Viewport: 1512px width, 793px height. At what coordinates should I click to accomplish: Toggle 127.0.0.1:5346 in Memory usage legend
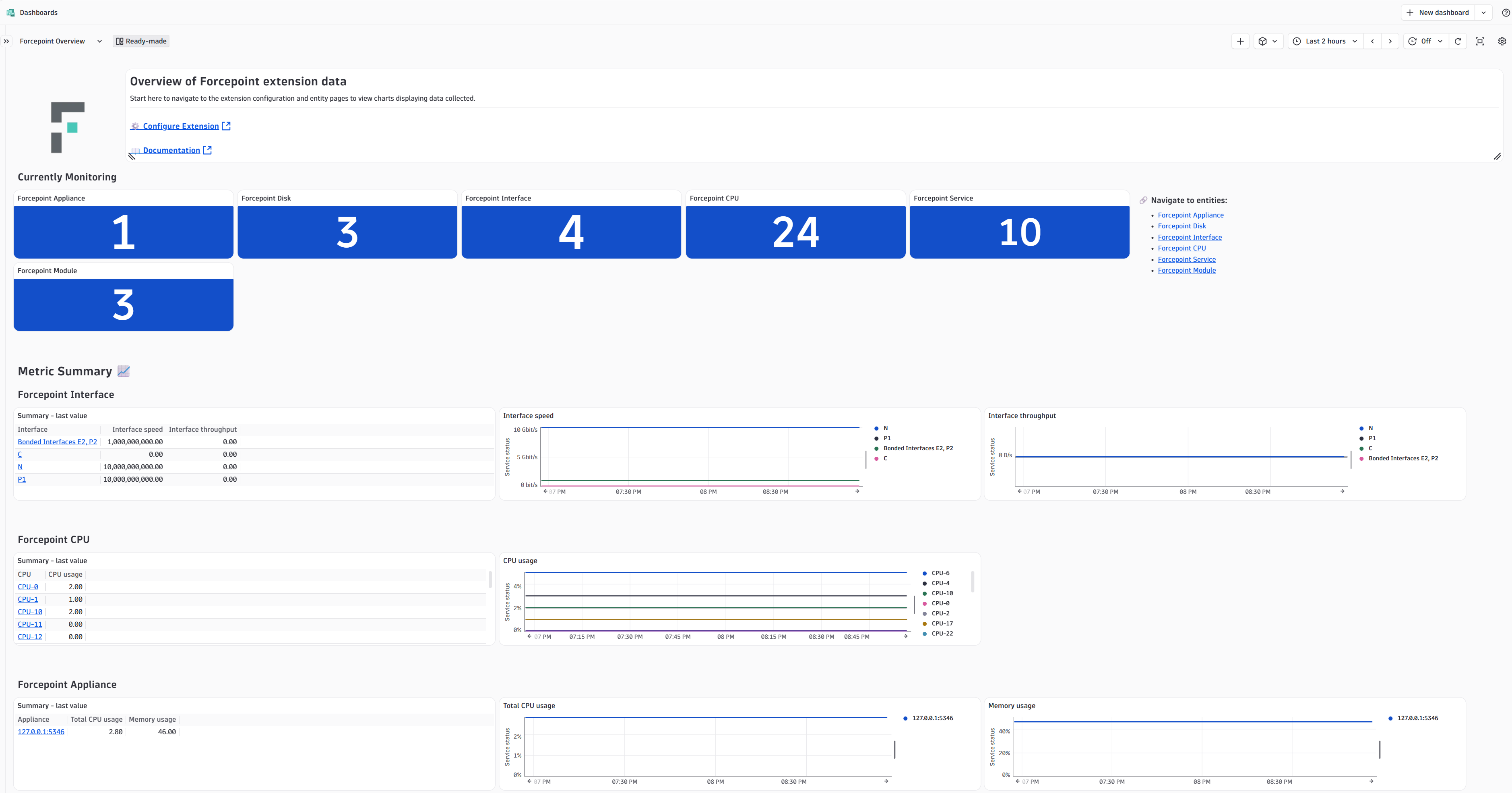tap(1413, 718)
